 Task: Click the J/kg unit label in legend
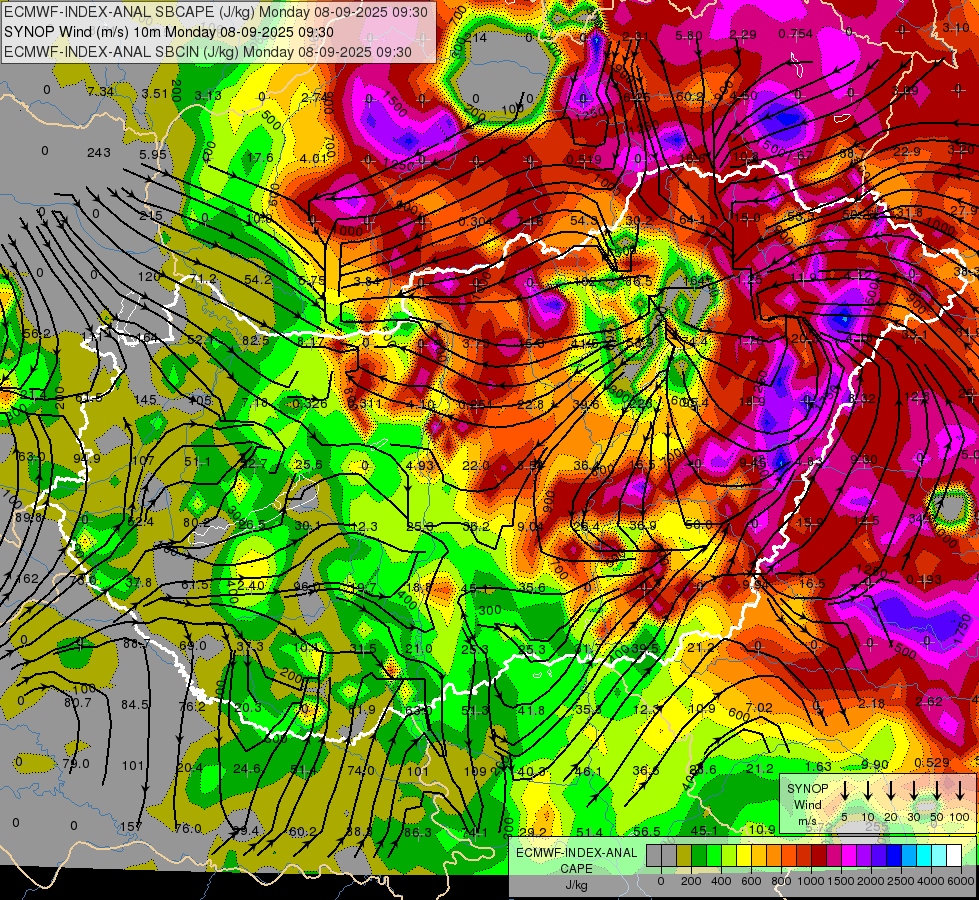tap(576, 885)
